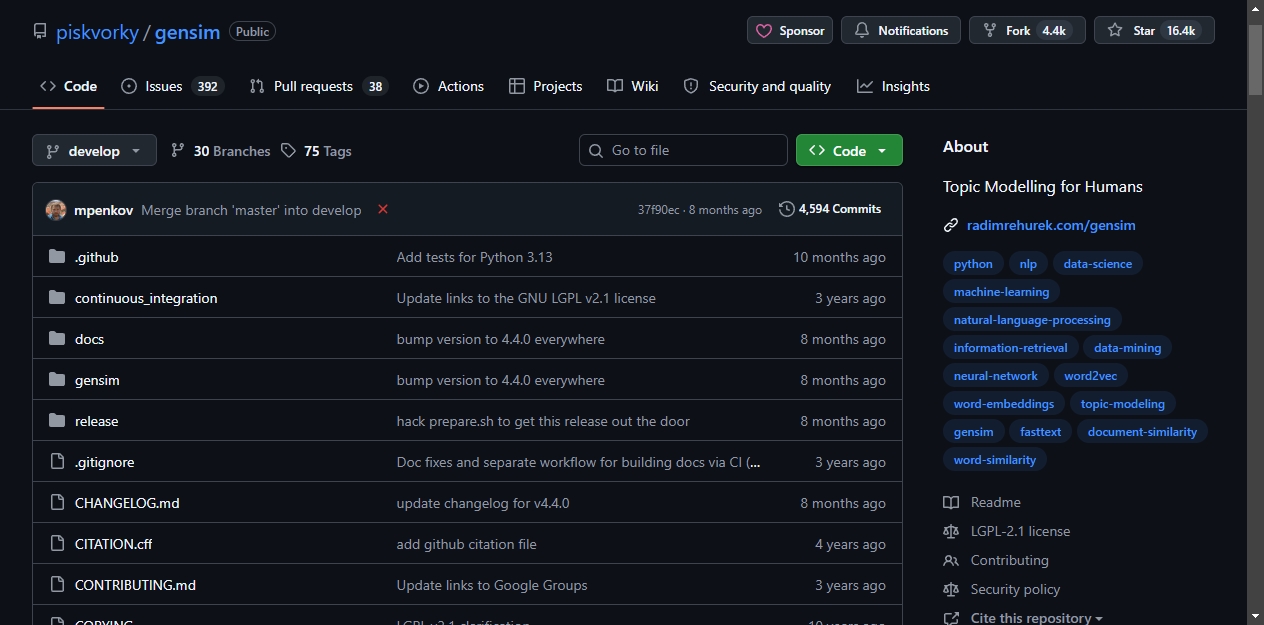Click the machine-learning topic tag
Screen dimensions: 1264x625
tap(1001, 292)
